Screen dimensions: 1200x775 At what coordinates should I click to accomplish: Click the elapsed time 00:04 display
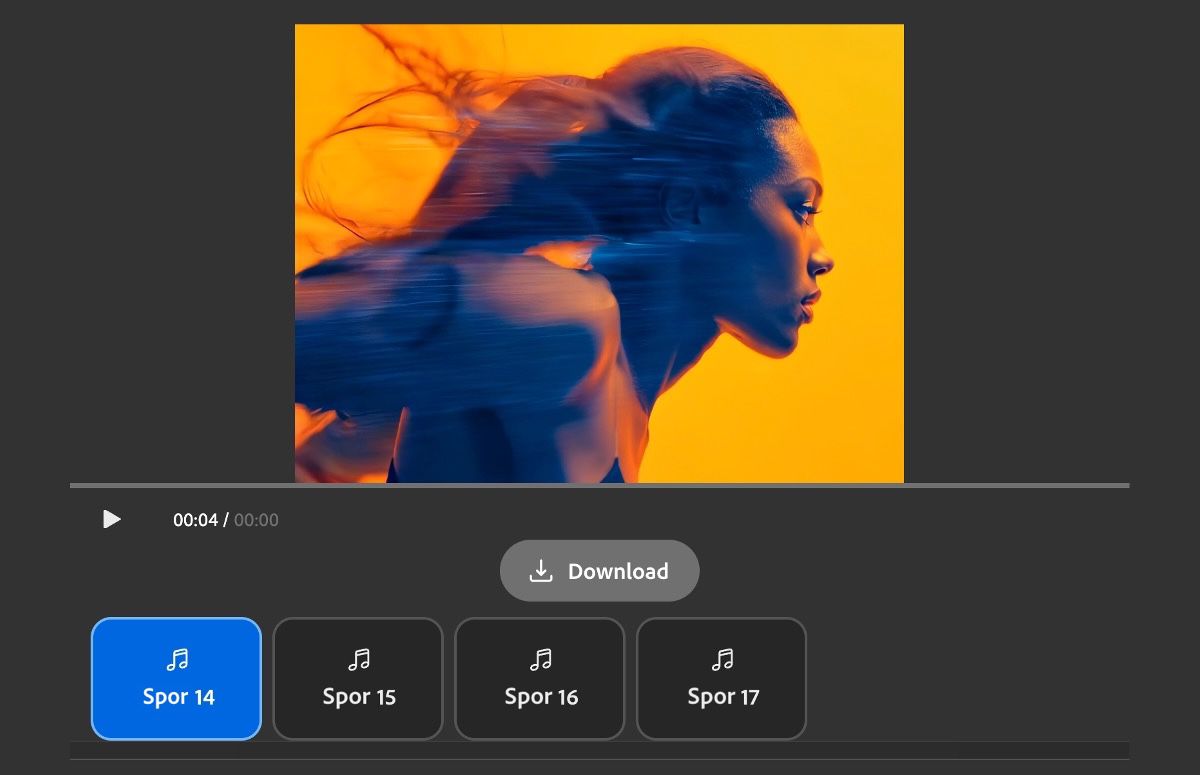(x=196, y=519)
